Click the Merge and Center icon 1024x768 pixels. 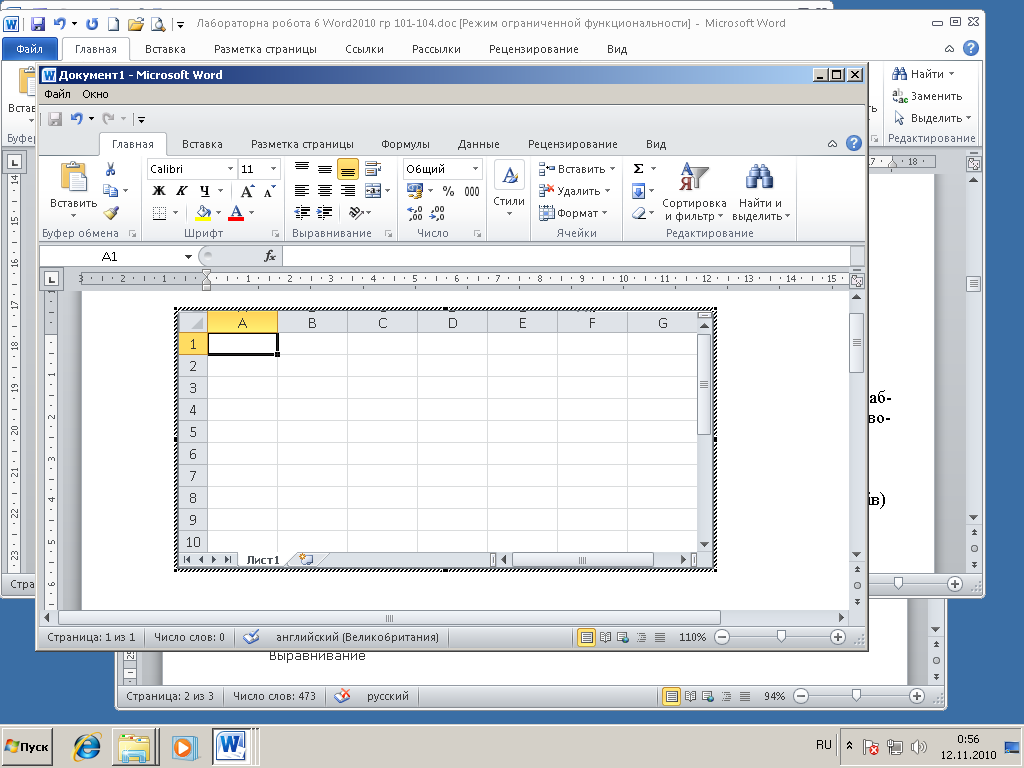click(373, 191)
